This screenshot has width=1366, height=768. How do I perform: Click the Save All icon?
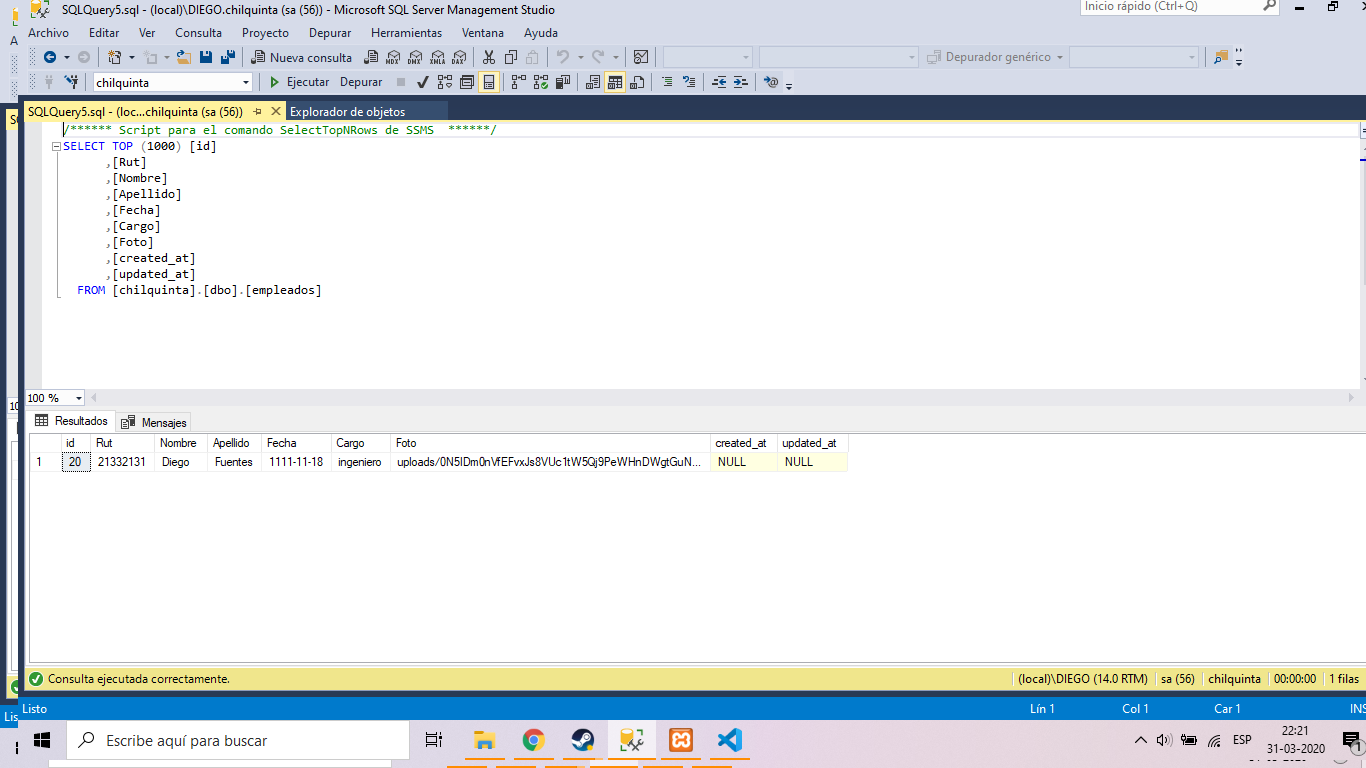(228, 57)
